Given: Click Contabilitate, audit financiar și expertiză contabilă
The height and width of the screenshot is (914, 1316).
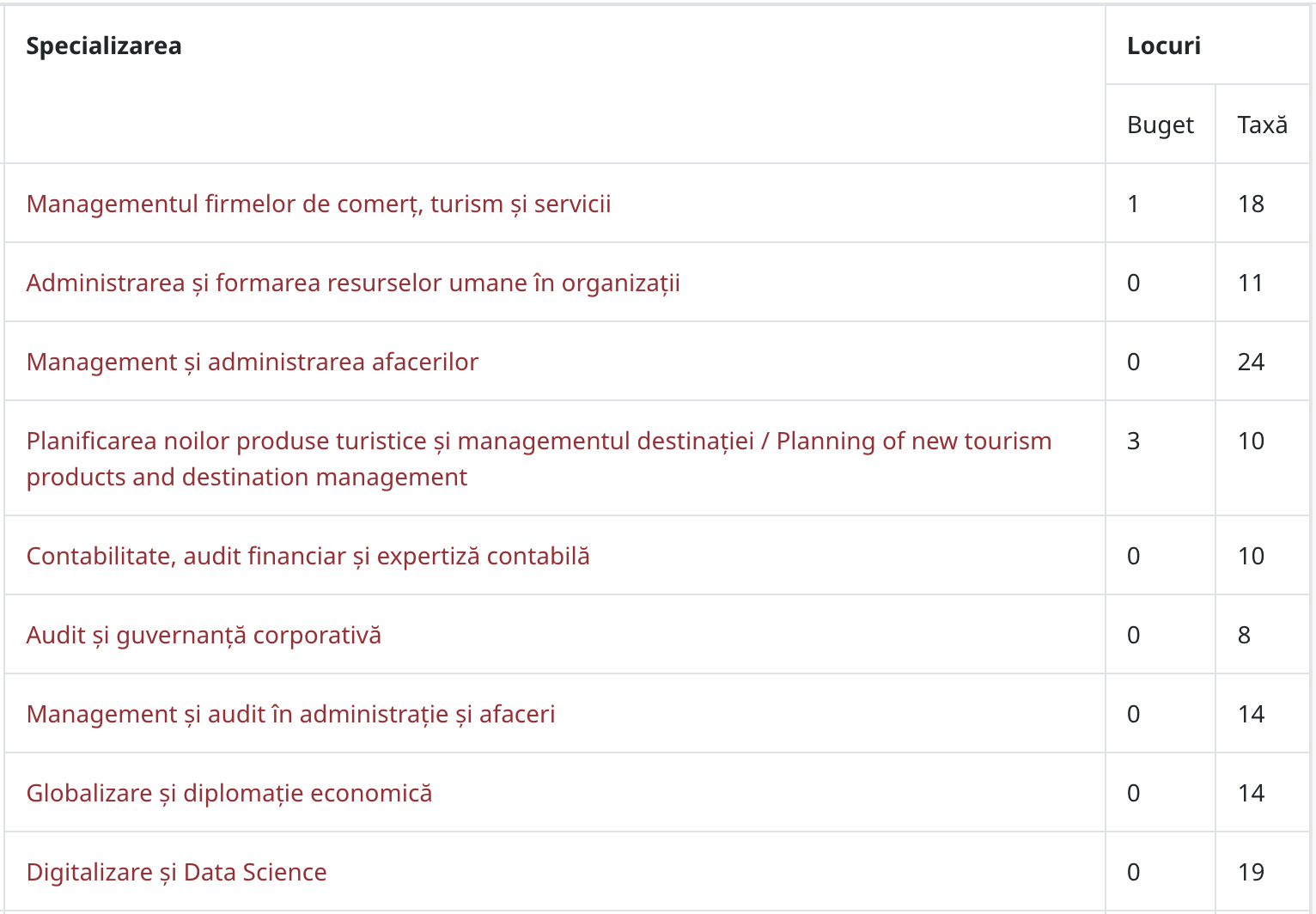Looking at the screenshot, I should 308,556.
